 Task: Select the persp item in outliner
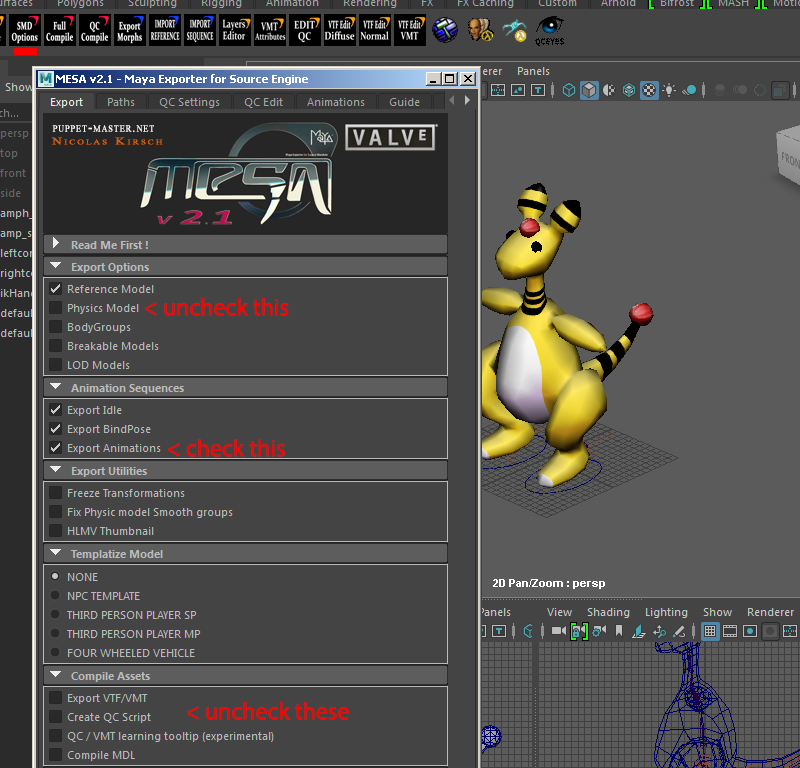pos(15,133)
